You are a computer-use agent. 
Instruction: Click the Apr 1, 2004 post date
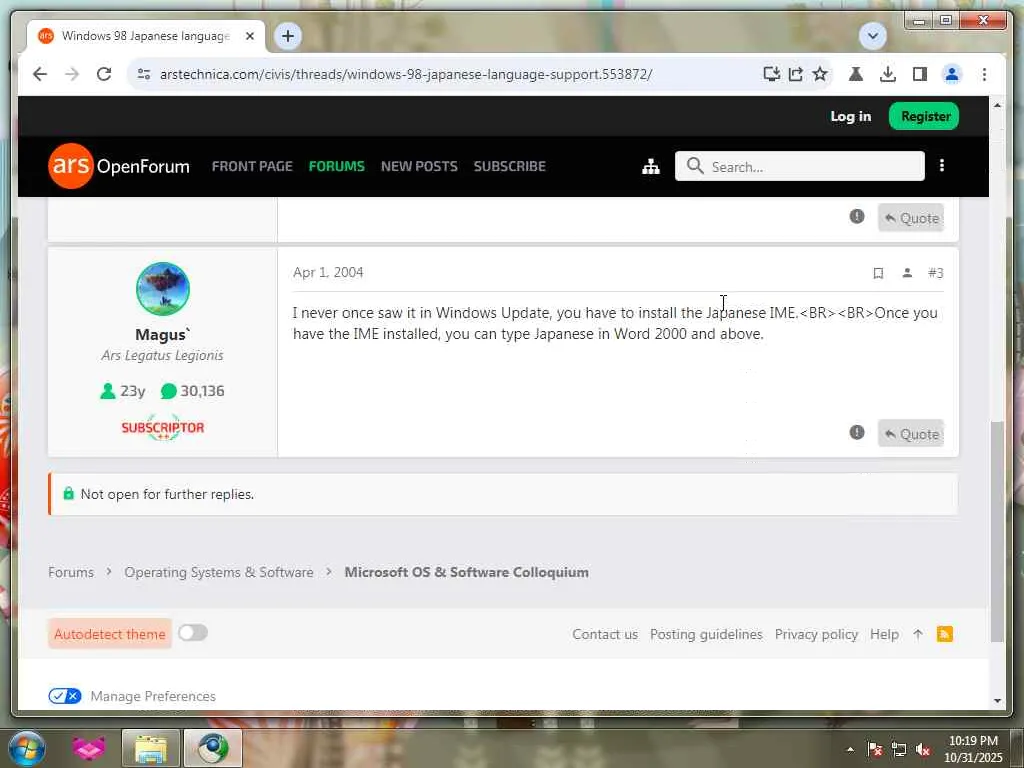click(328, 272)
